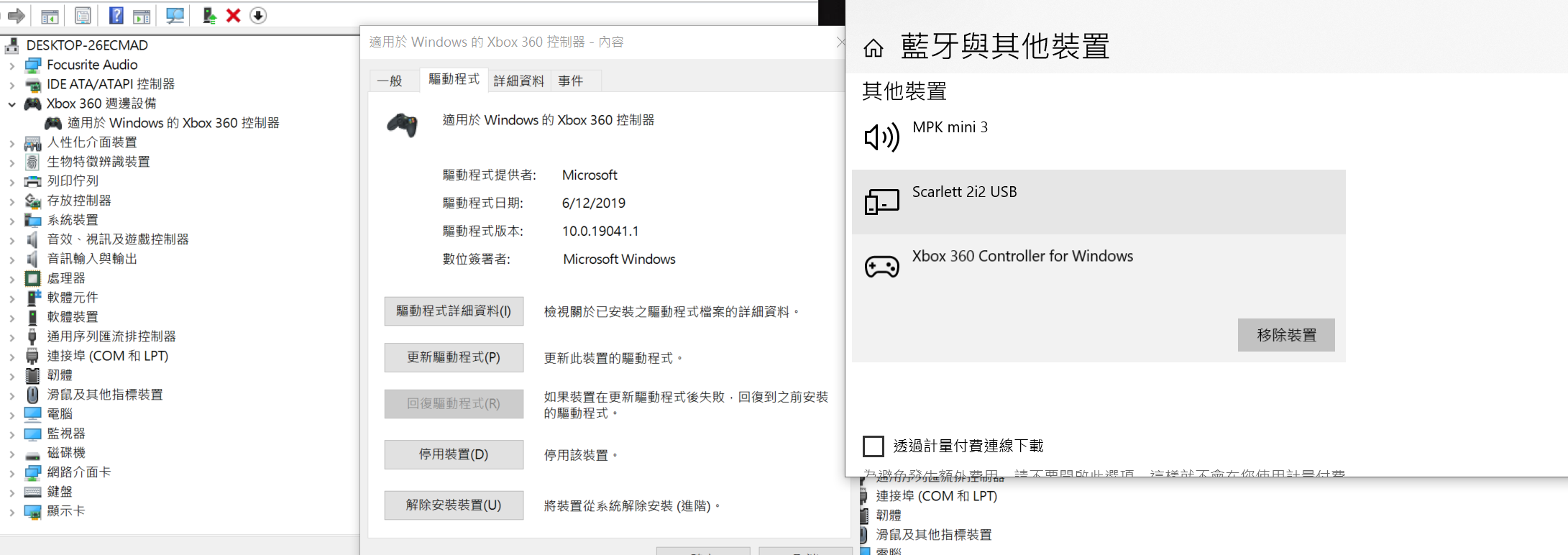The height and width of the screenshot is (555, 1568).
Task: Select 監視器 in the device tree
Action: (66, 434)
